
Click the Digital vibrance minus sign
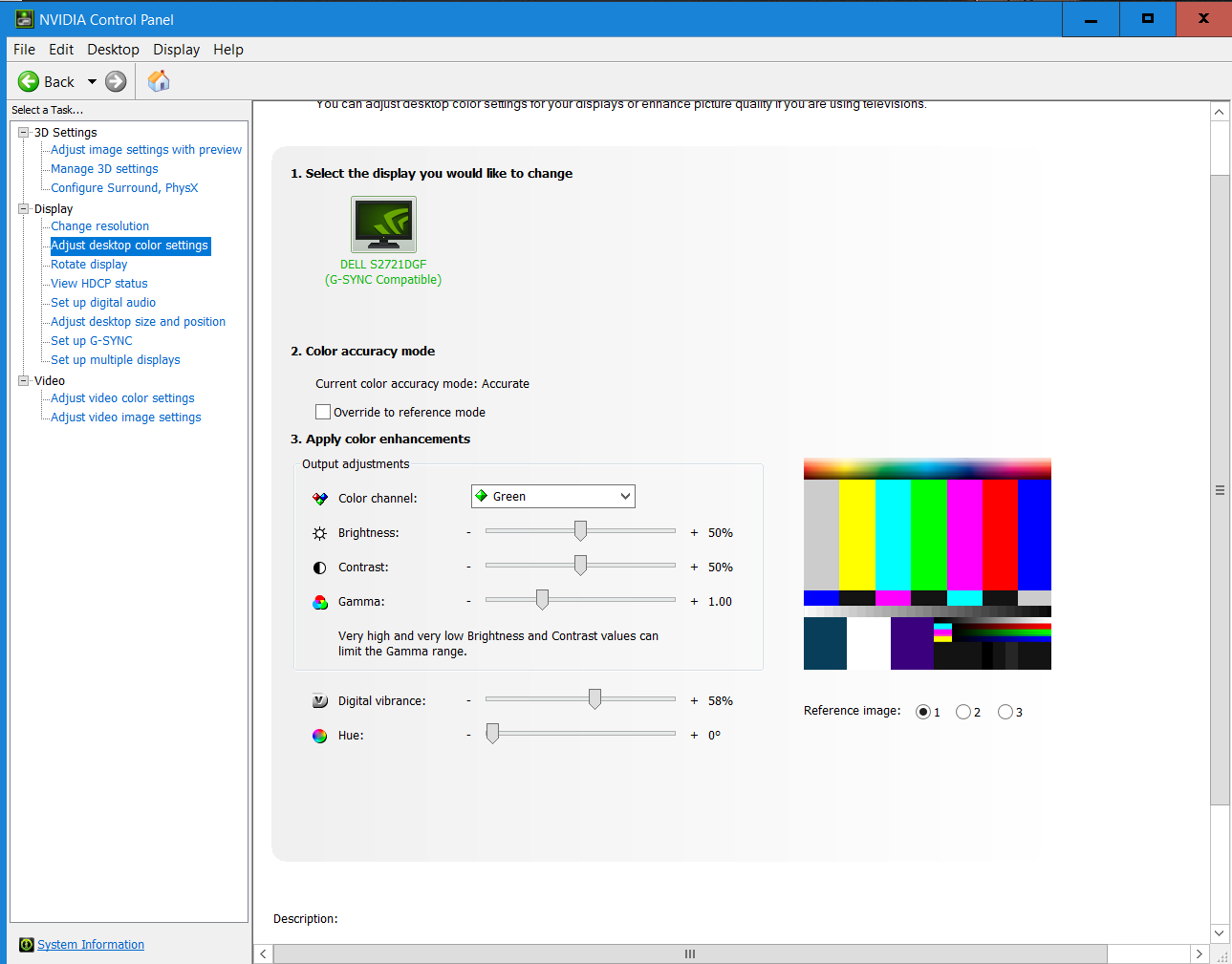coord(468,701)
